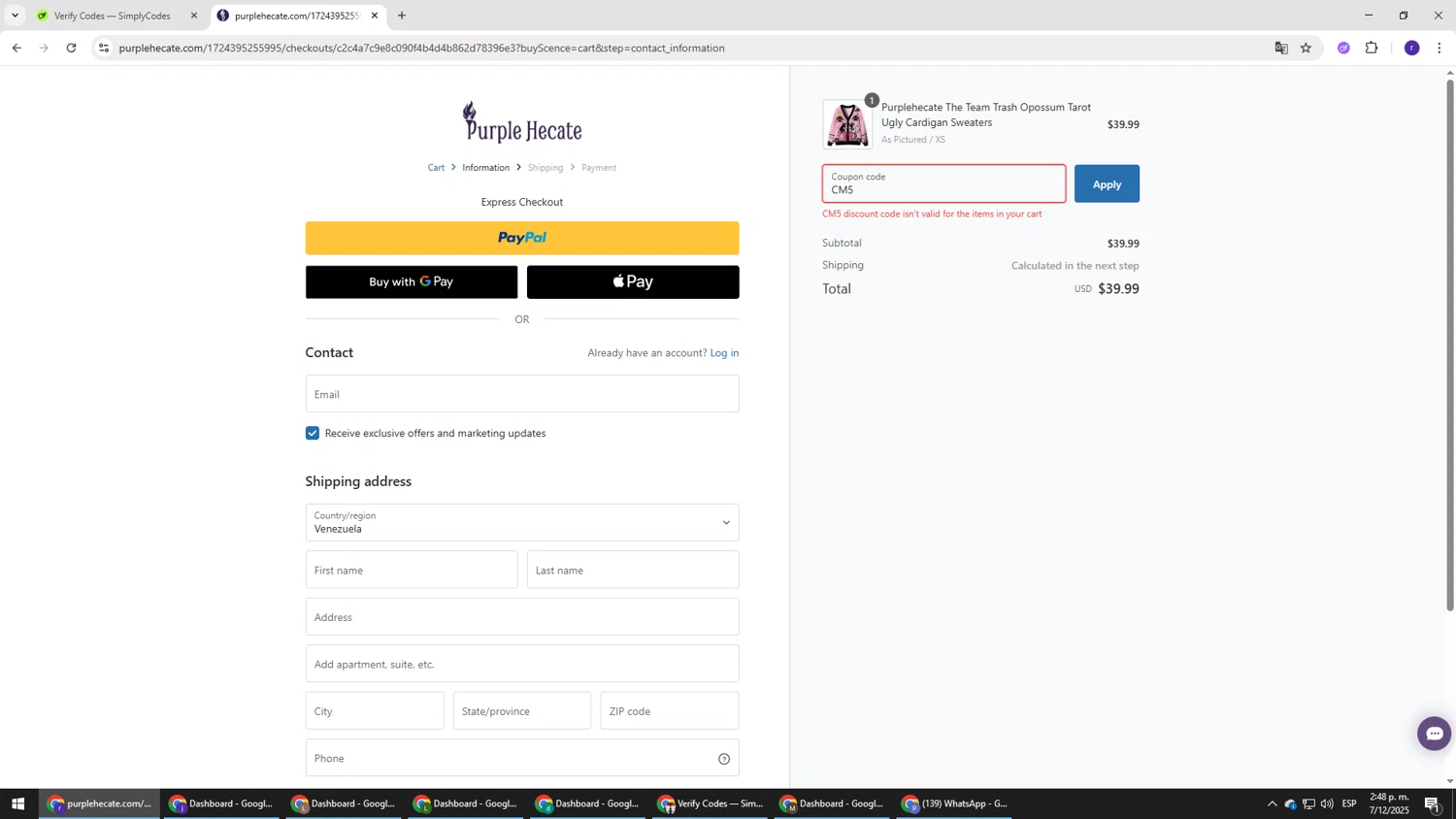This screenshot has height=819, width=1456.
Task: Click the coupon invalid error message
Action: 932,214
